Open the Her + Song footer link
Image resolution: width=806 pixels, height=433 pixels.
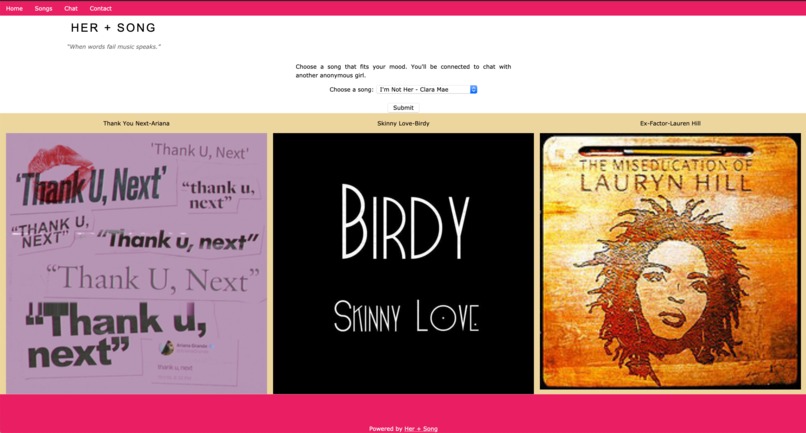point(421,428)
